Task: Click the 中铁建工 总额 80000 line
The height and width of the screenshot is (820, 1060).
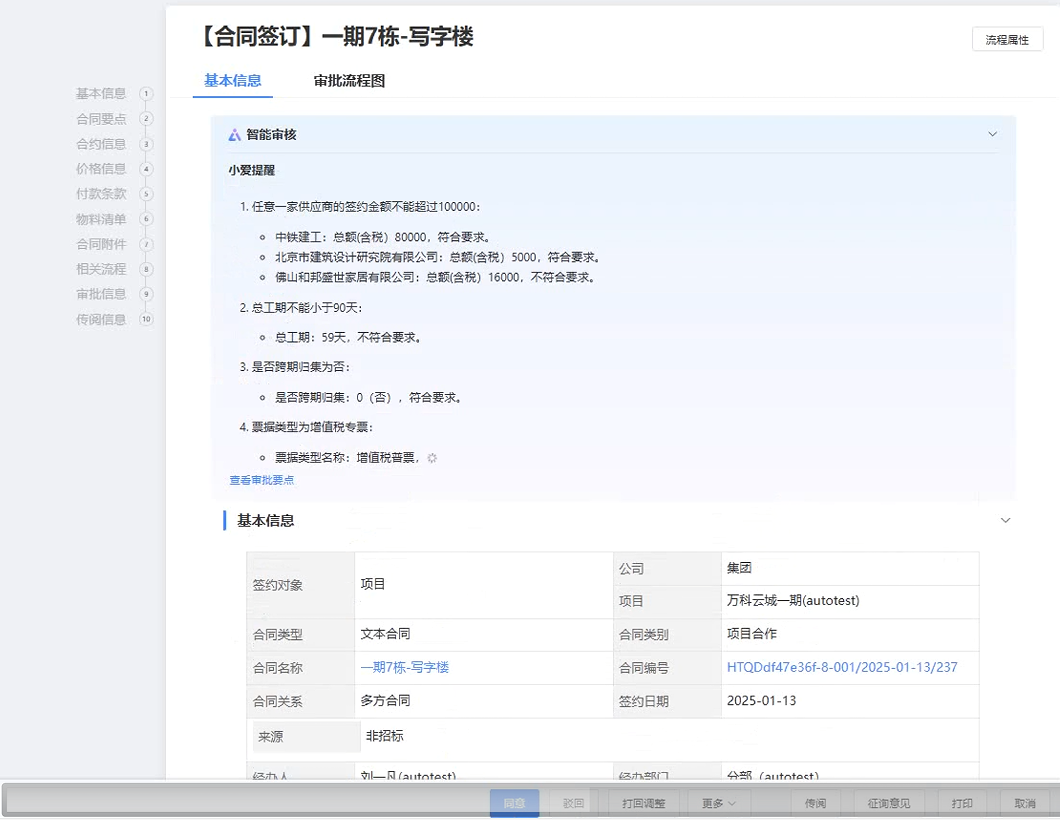Action: point(382,237)
